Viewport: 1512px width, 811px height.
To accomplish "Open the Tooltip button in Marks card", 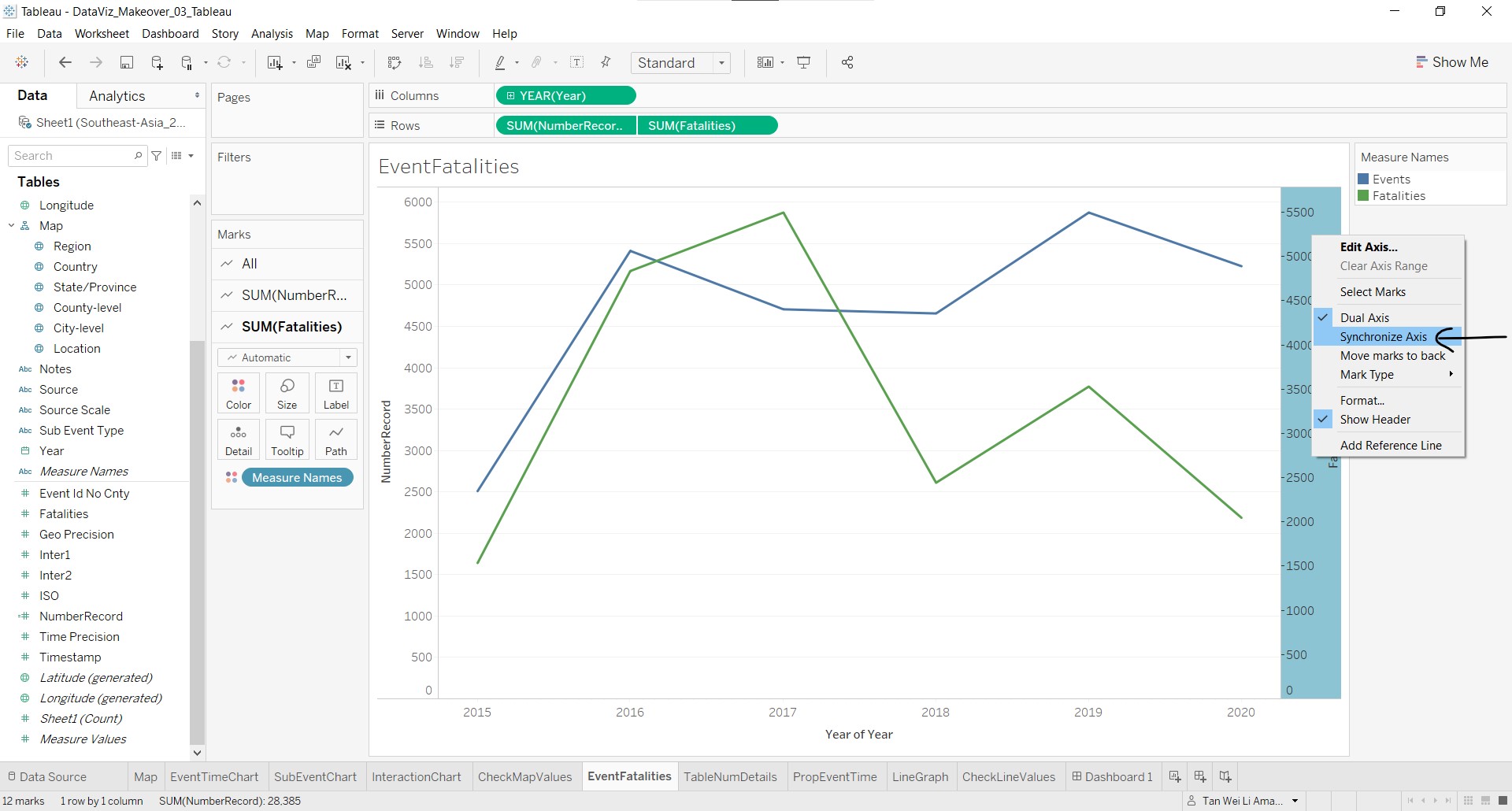I will pyautogui.click(x=287, y=439).
